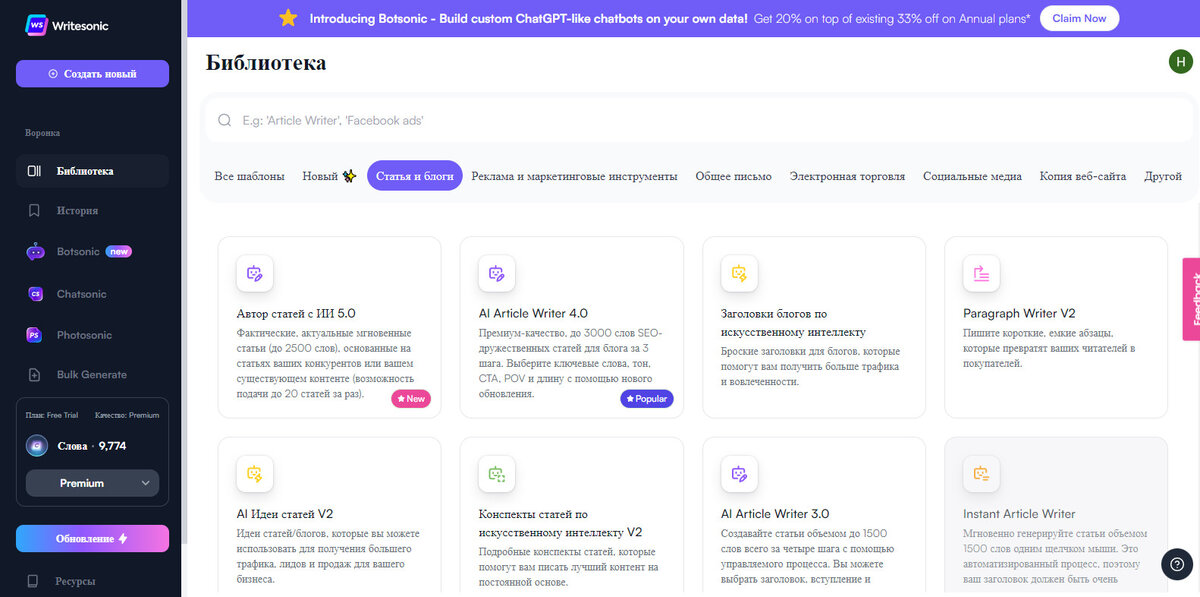The image size is (1200, 597).
Task: Open AI Идеи статей V2 title
Action: tap(285, 514)
